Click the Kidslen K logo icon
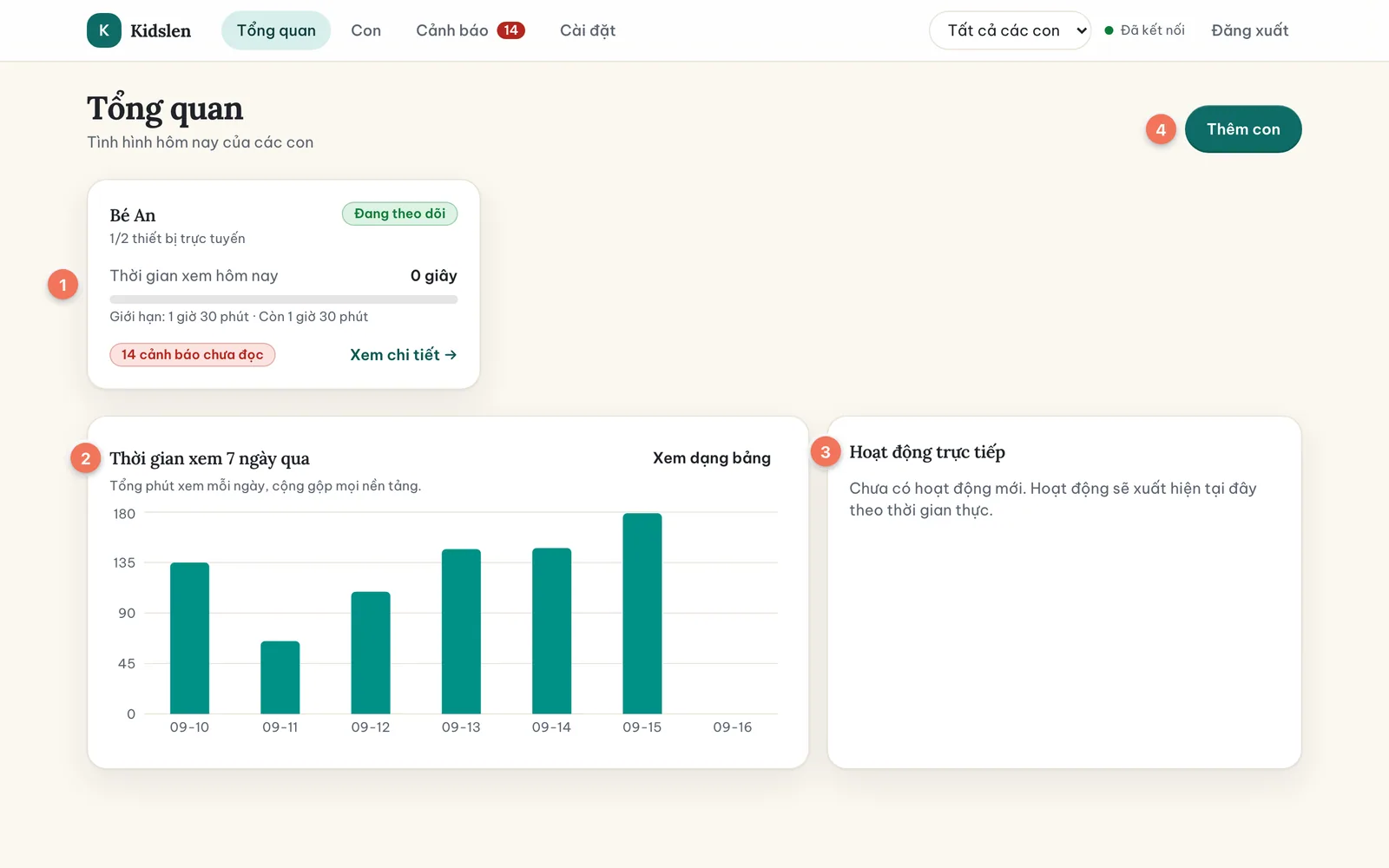 click(104, 30)
